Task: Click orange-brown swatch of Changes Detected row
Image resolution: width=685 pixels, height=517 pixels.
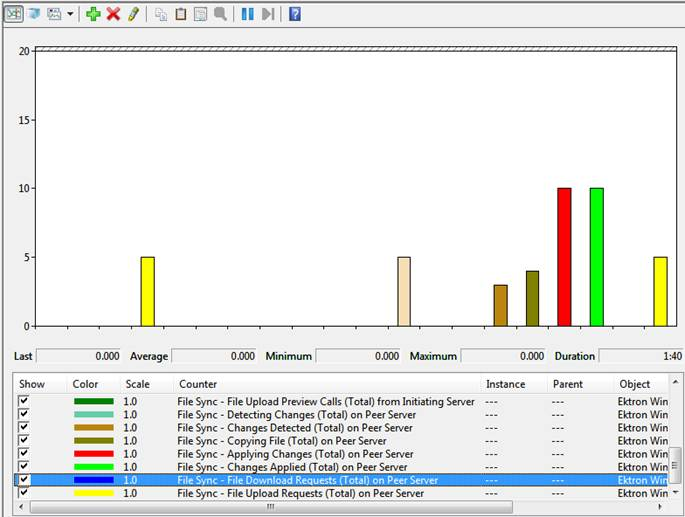Action: (94, 427)
